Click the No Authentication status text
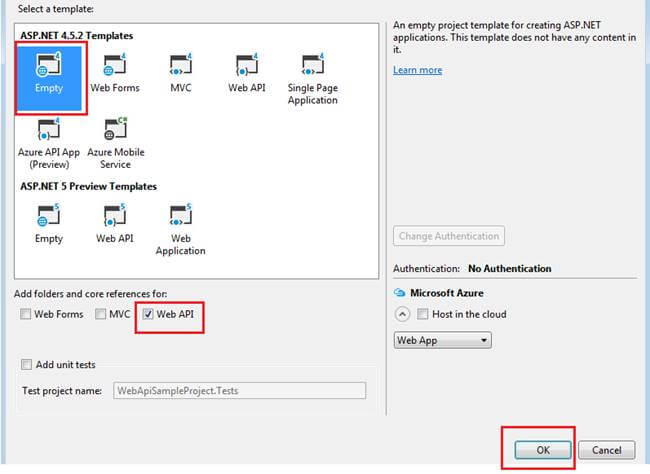The image size is (650, 474). coord(509,269)
